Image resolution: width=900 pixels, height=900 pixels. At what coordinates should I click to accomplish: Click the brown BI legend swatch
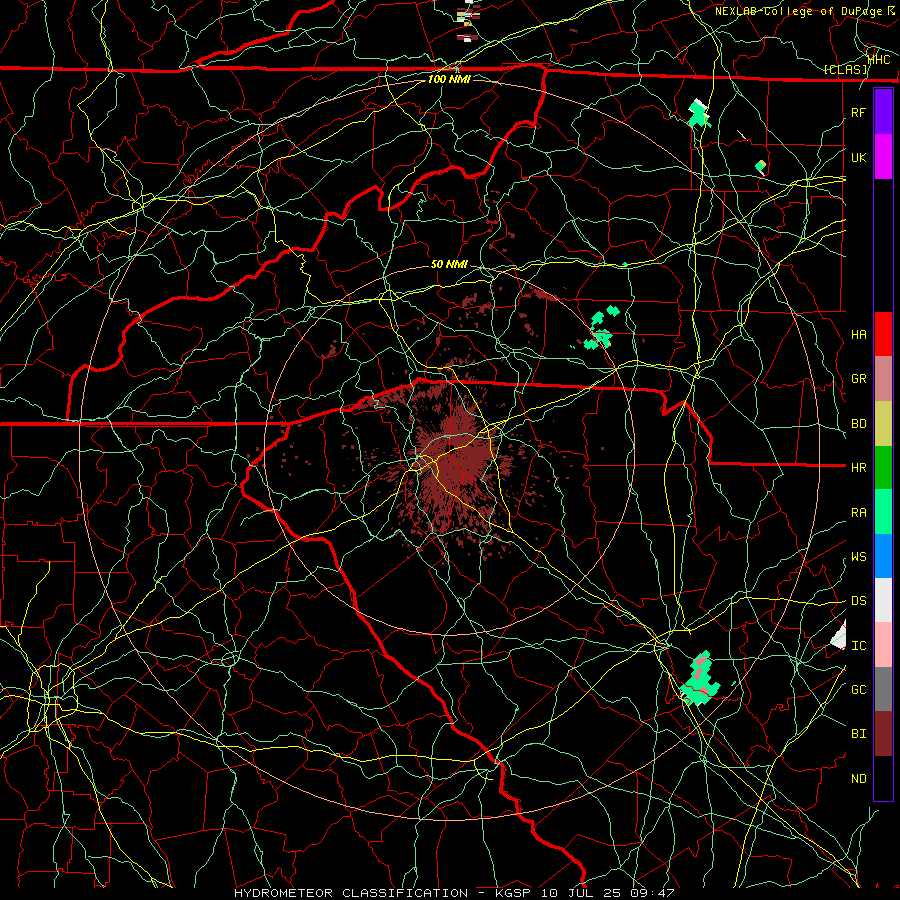(x=883, y=734)
